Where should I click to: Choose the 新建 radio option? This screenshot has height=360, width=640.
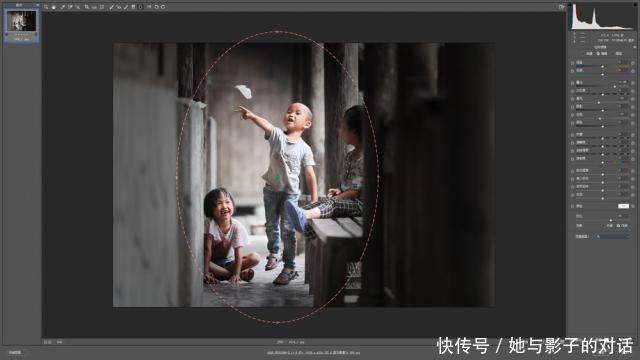[x=589, y=53]
